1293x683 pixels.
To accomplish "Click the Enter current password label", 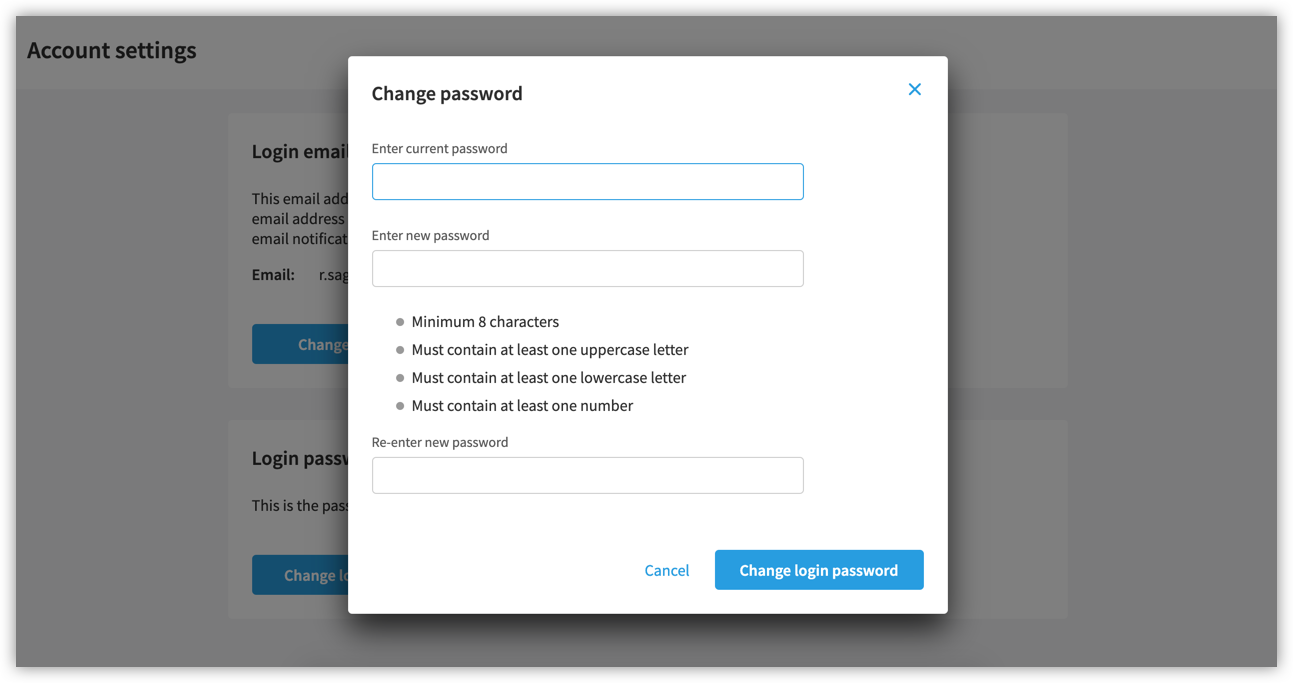I will (x=440, y=148).
